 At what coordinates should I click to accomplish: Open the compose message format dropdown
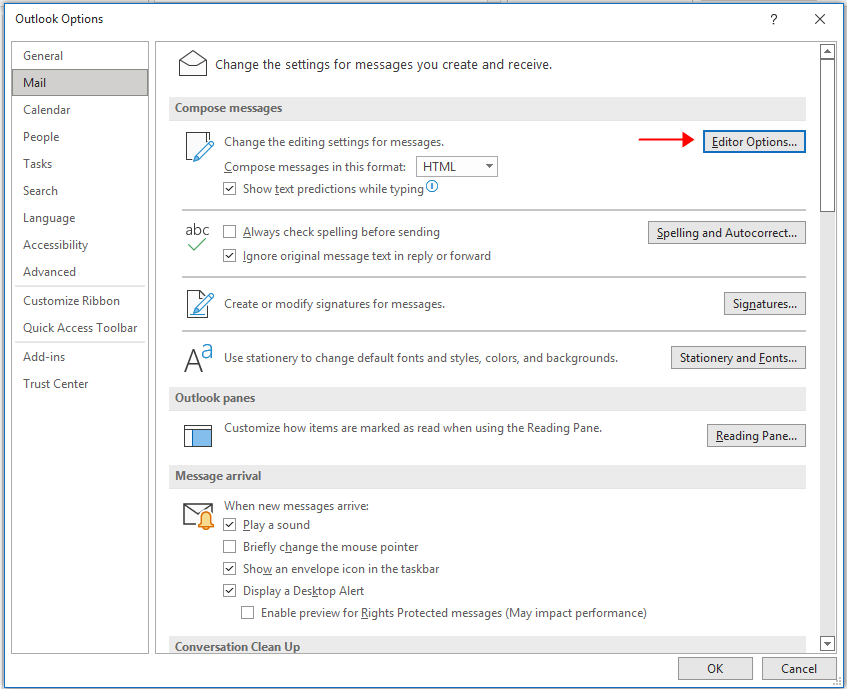tap(487, 166)
